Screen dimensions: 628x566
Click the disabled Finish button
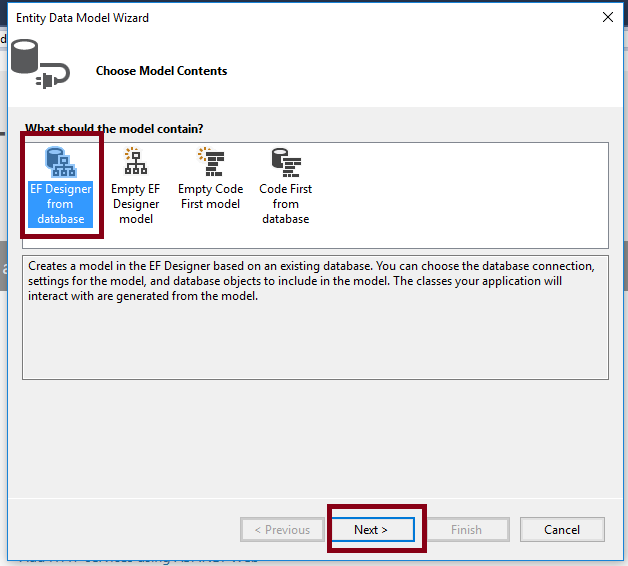(x=468, y=530)
